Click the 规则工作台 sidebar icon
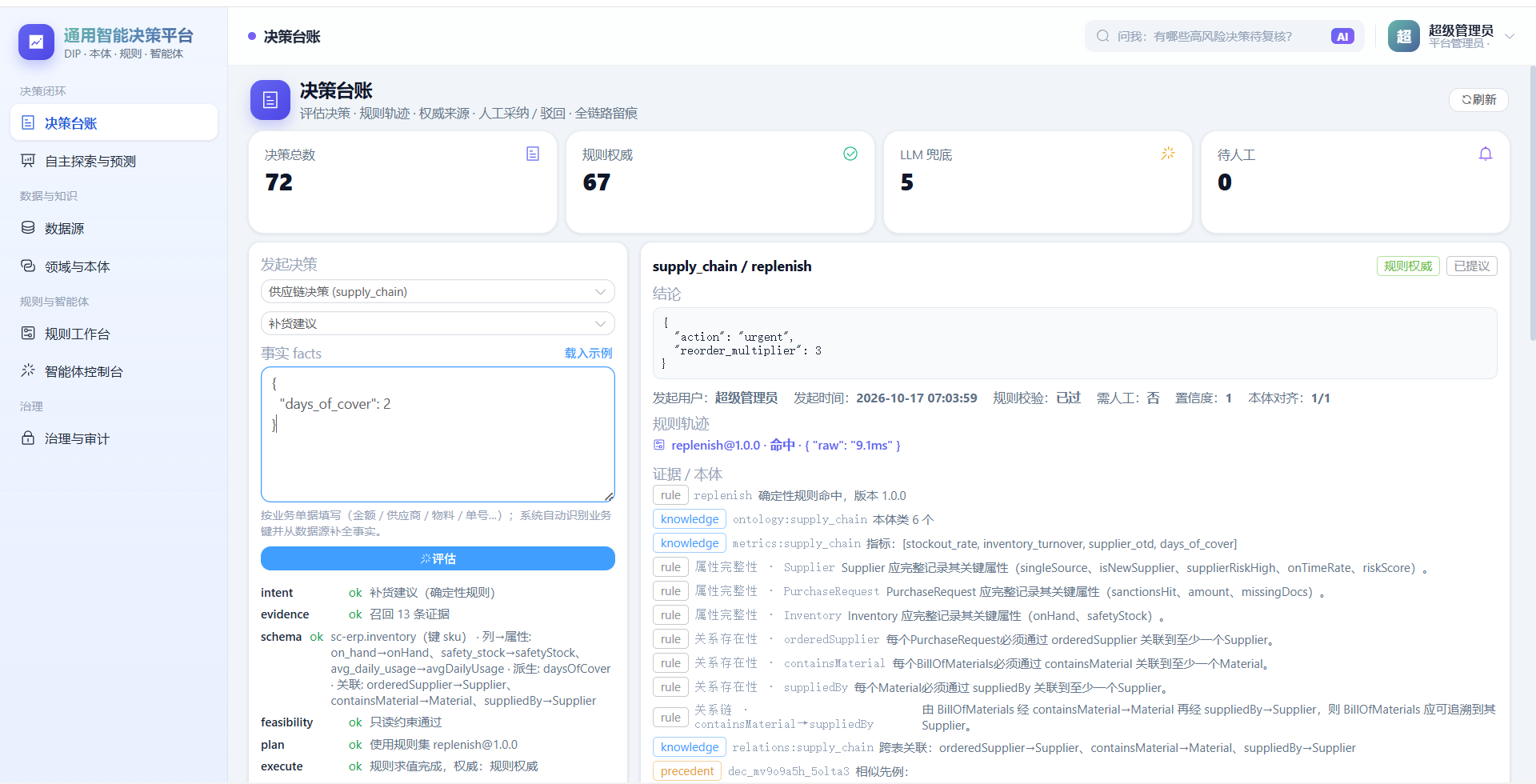Viewport: 1536px width, 784px height. [28, 333]
